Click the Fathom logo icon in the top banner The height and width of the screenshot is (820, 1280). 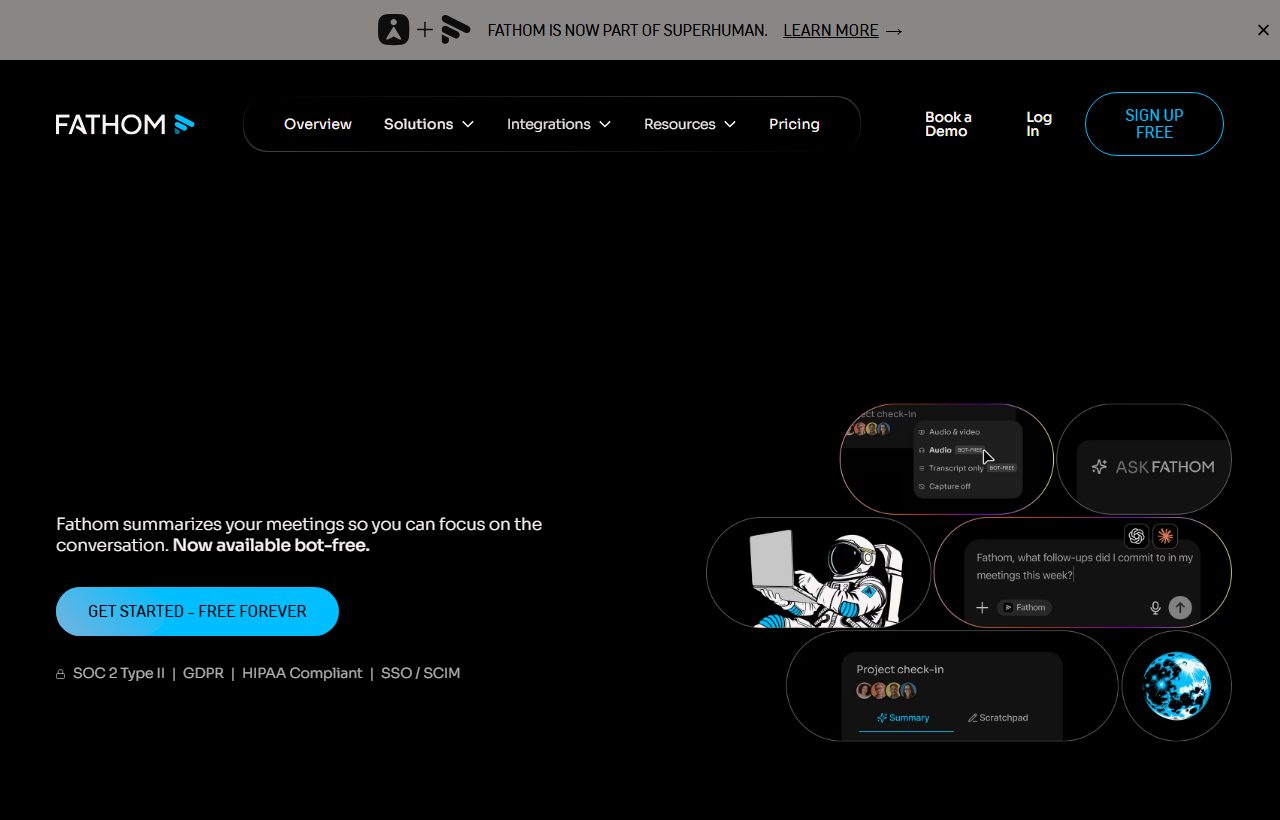click(x=456, y=30)
